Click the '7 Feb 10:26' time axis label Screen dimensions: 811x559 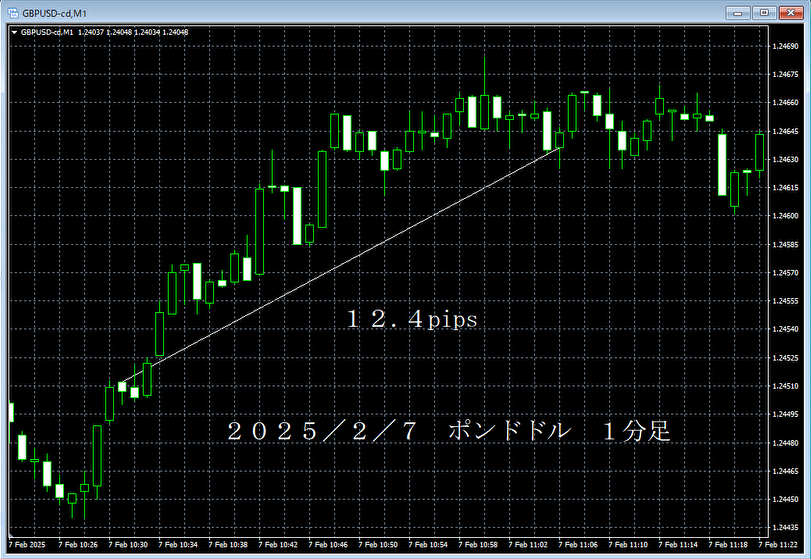pos(78,545)
